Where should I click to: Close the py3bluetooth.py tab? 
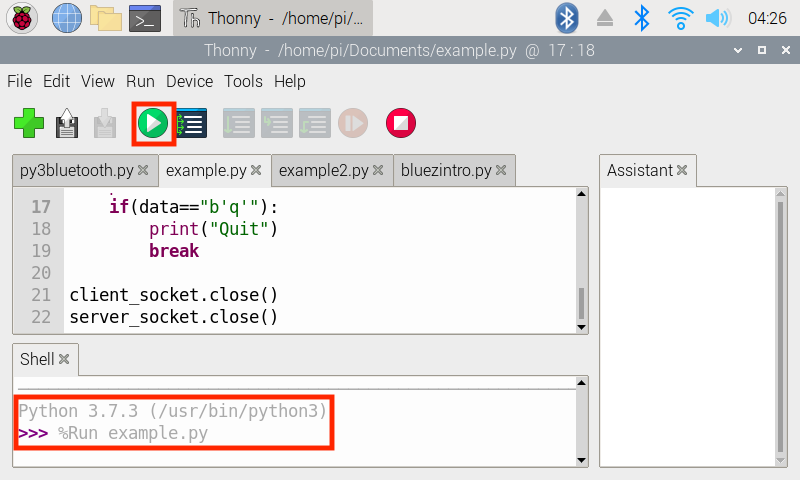(x=143, y=170)
